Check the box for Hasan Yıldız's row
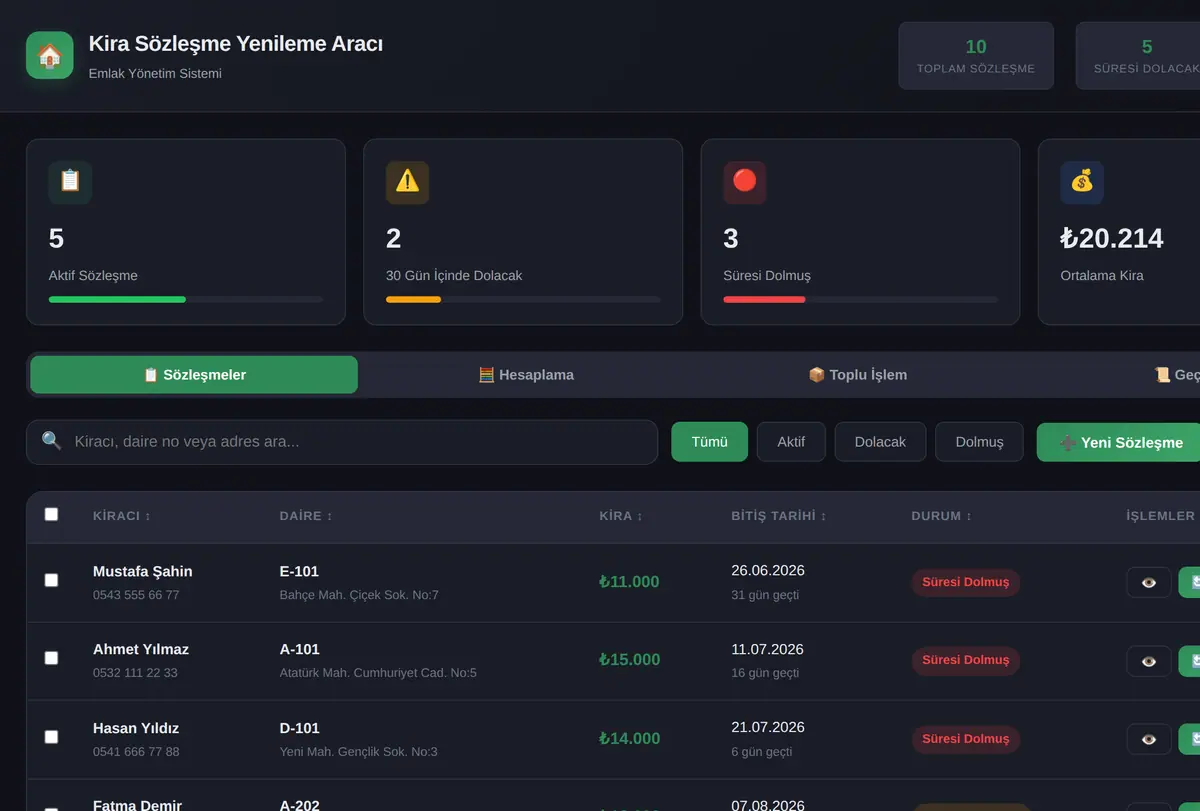Viewport: 1200px width, 811px height. tap(51, 737)
